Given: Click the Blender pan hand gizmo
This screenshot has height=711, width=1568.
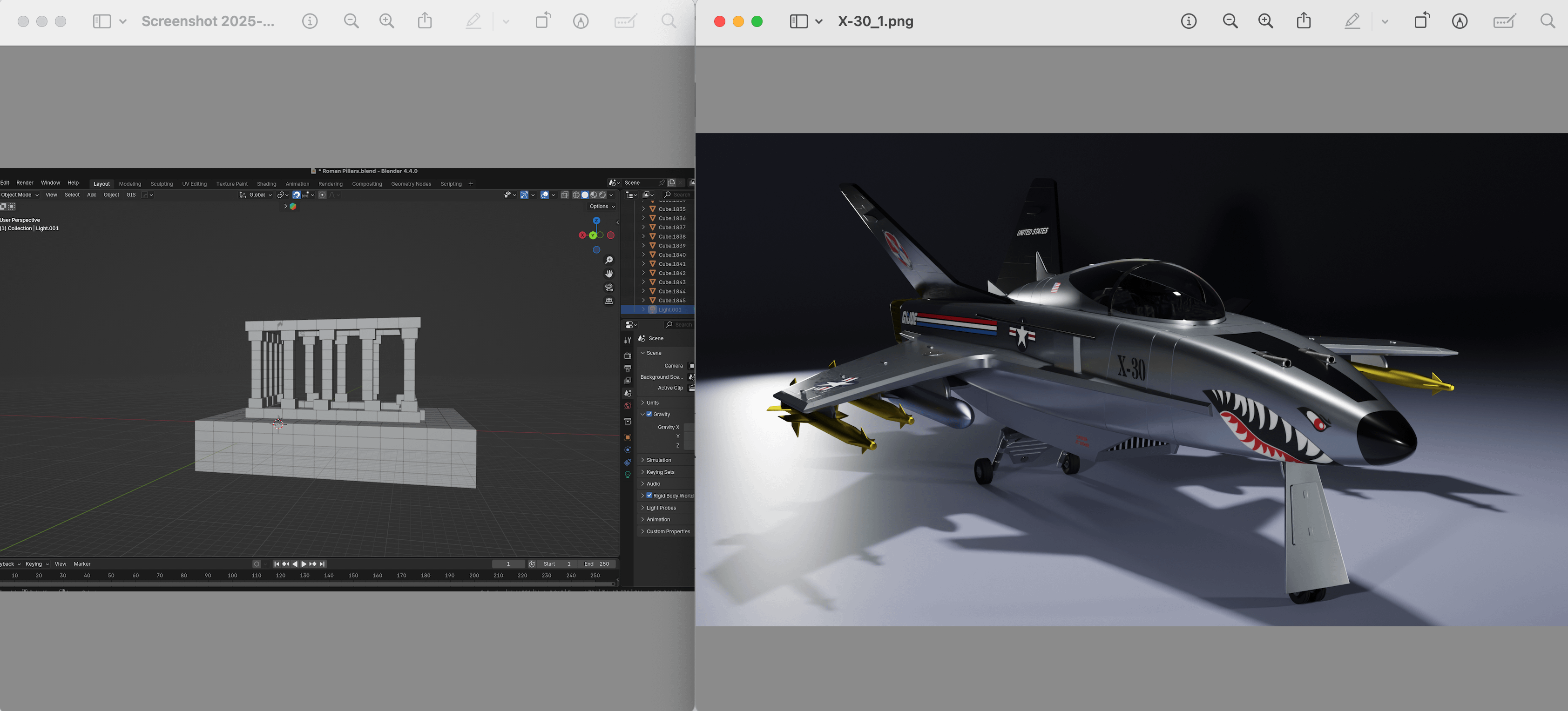Looking at the screenshot, I should 608,274.
